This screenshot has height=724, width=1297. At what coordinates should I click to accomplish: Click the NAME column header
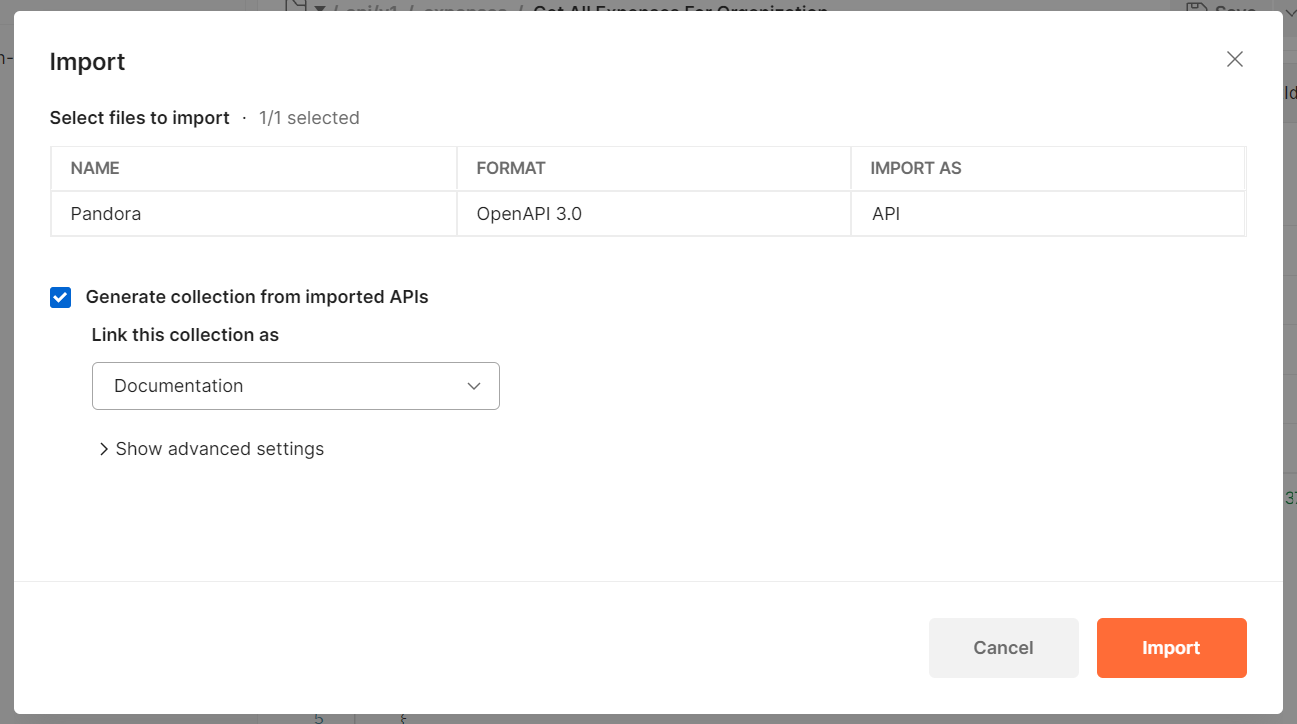point(95,168)
